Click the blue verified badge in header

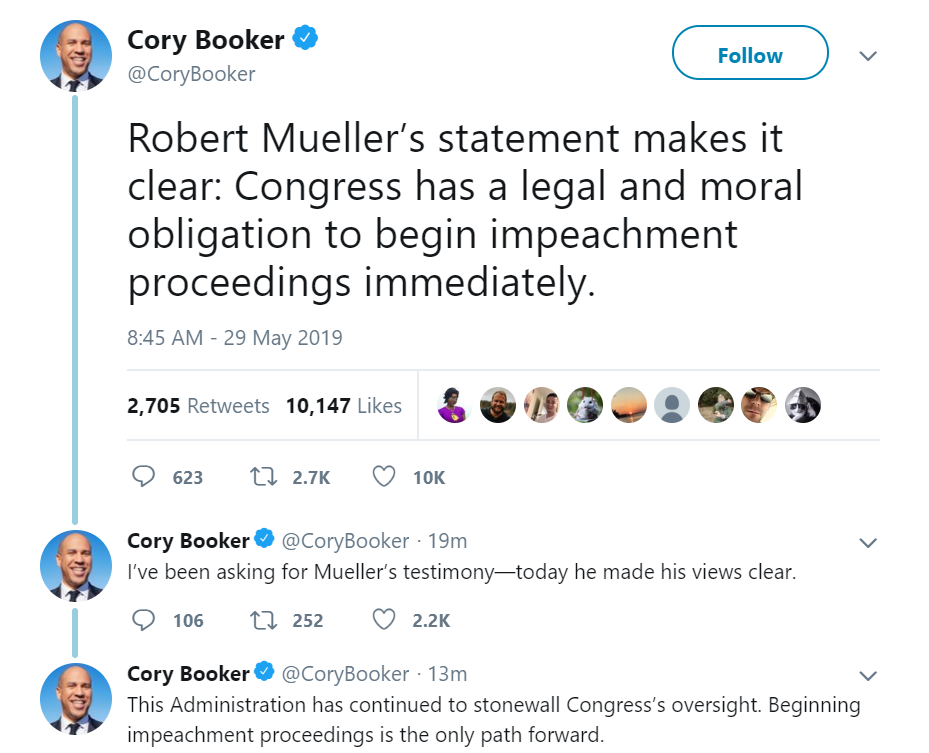click(305, 40)
